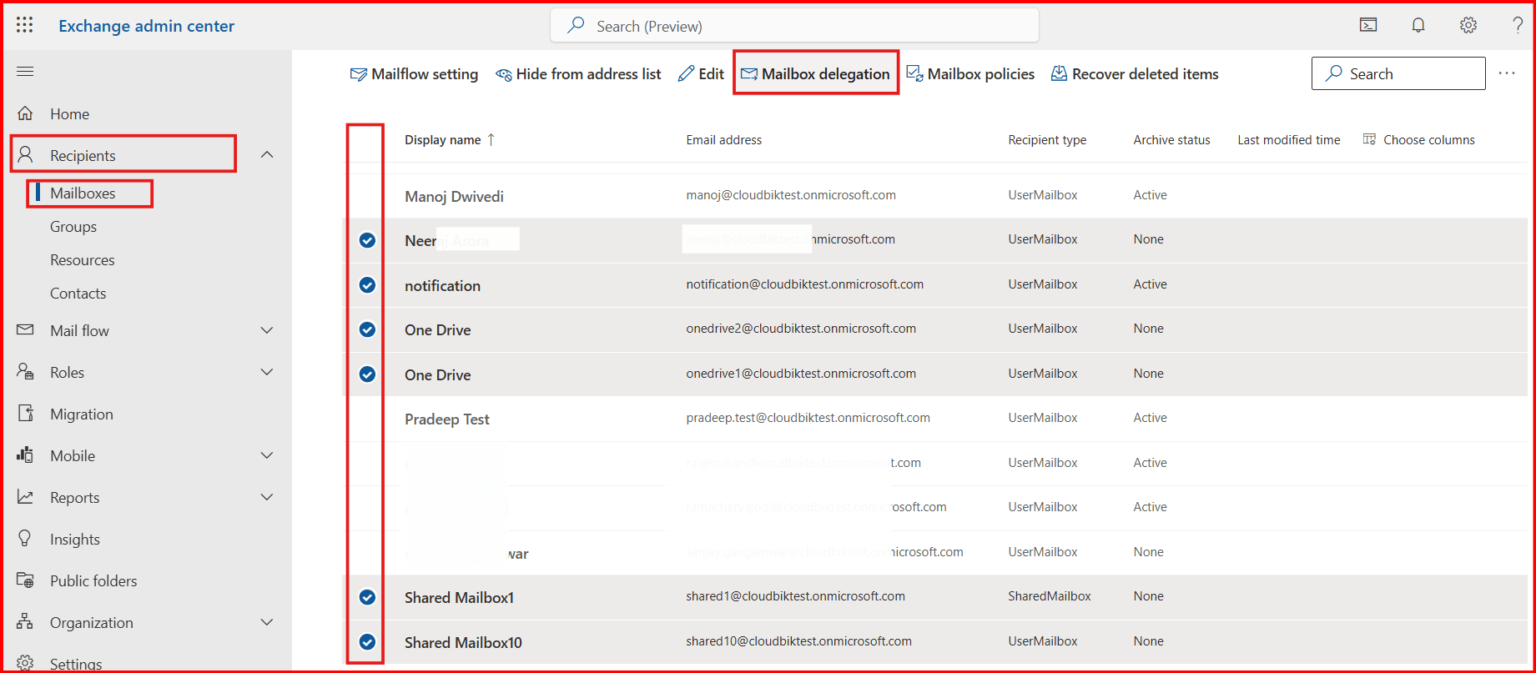The width and height of the screenshot is (1536, 673).
Task: Click the overflow ellipsis button
Action: [1507, 72]
